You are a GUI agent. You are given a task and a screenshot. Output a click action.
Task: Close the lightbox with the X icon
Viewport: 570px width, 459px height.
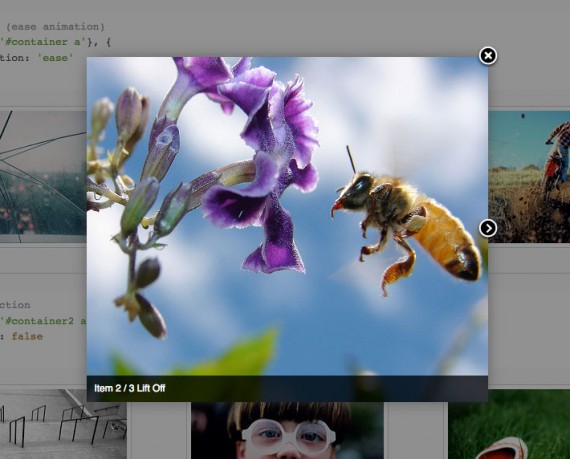tap(488, 56)
